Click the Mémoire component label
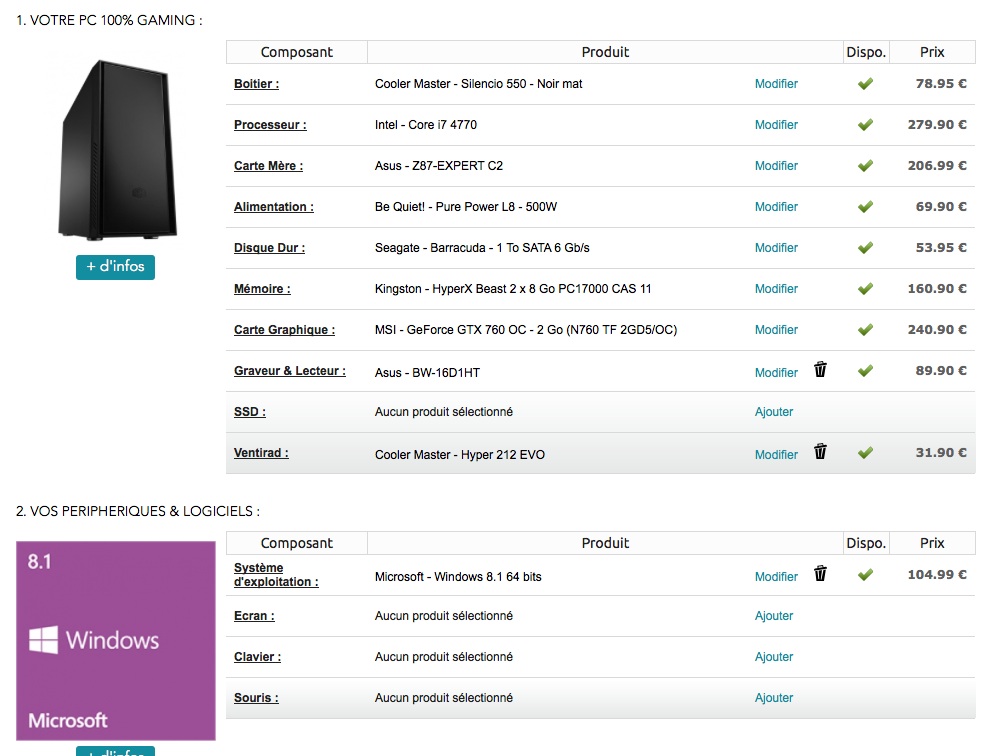This screenshot has width=984, height=756. pyautogui.click(x=262, y=289)
